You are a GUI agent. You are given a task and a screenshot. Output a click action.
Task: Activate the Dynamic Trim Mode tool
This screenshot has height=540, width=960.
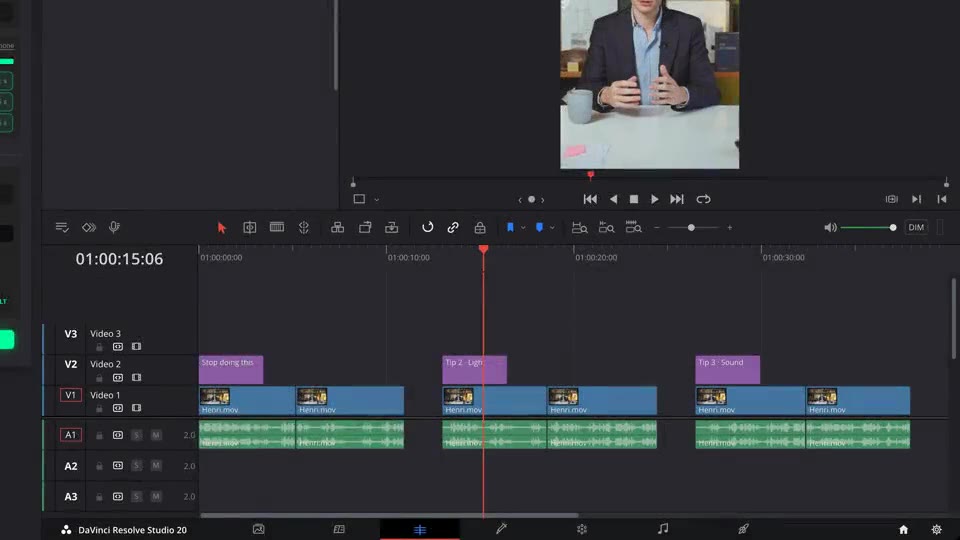(277, 227)
